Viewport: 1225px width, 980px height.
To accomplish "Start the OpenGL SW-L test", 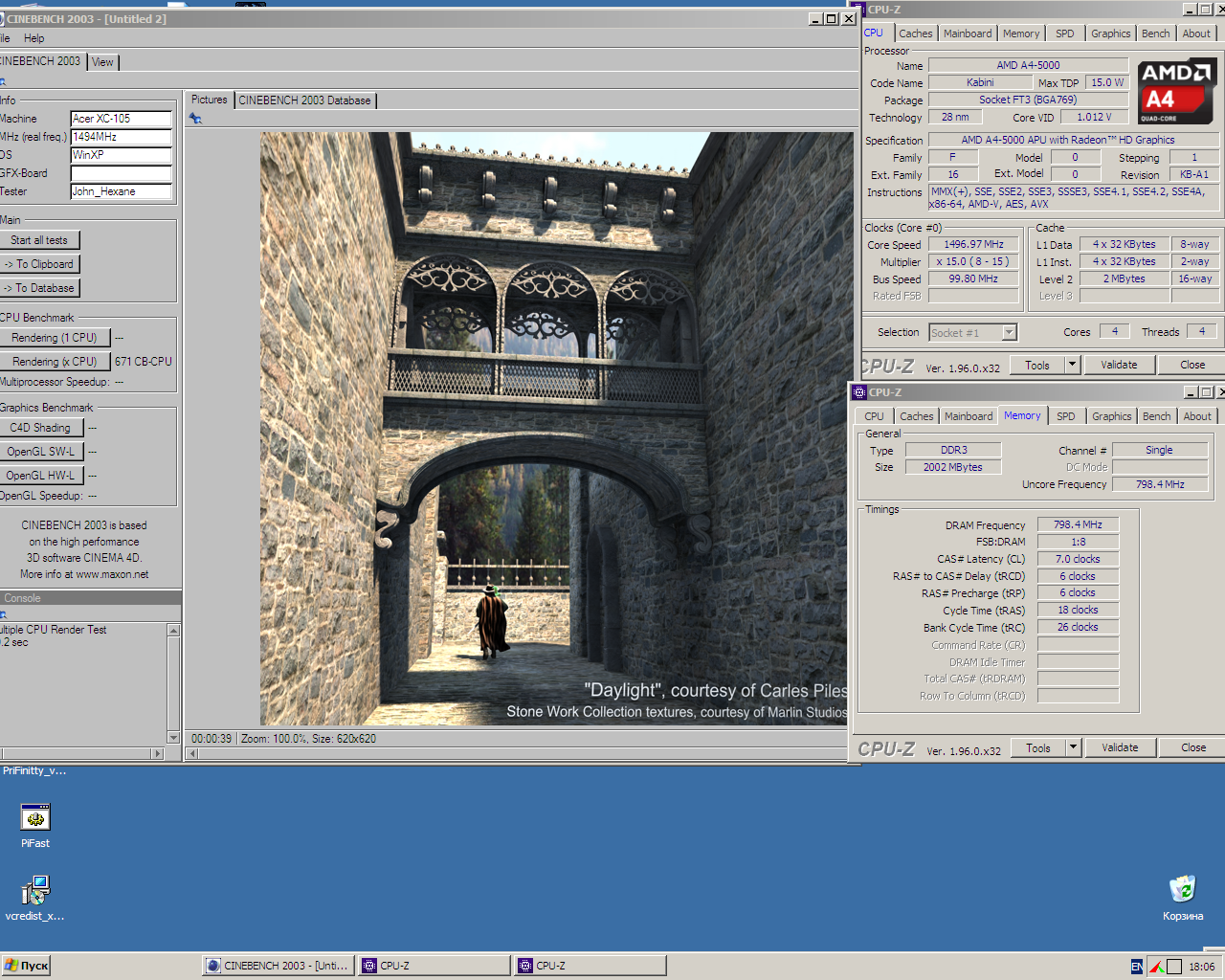I will coord(41,452).
